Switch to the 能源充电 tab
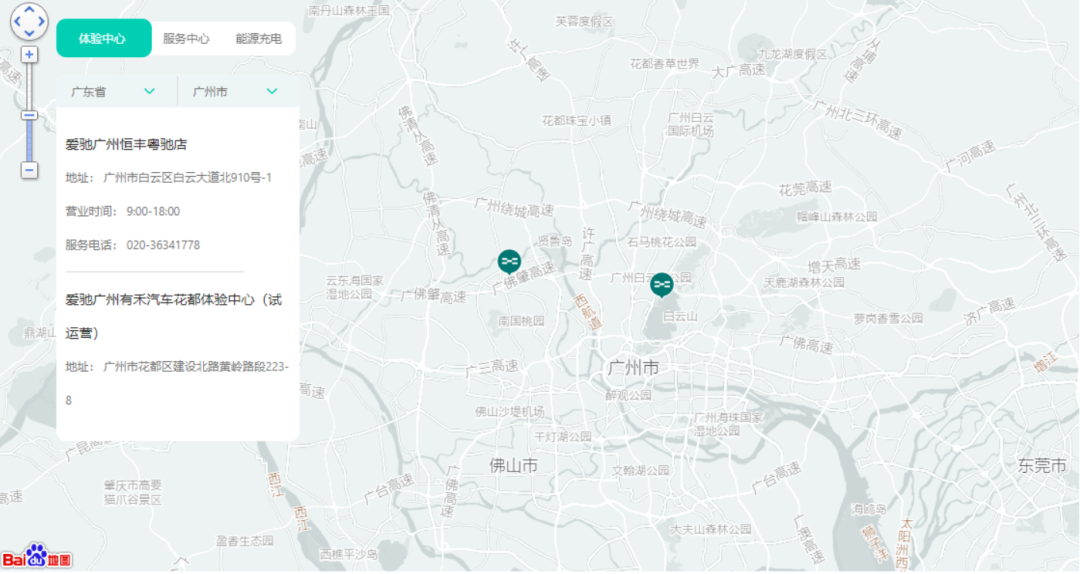 (x=258, y=39)
